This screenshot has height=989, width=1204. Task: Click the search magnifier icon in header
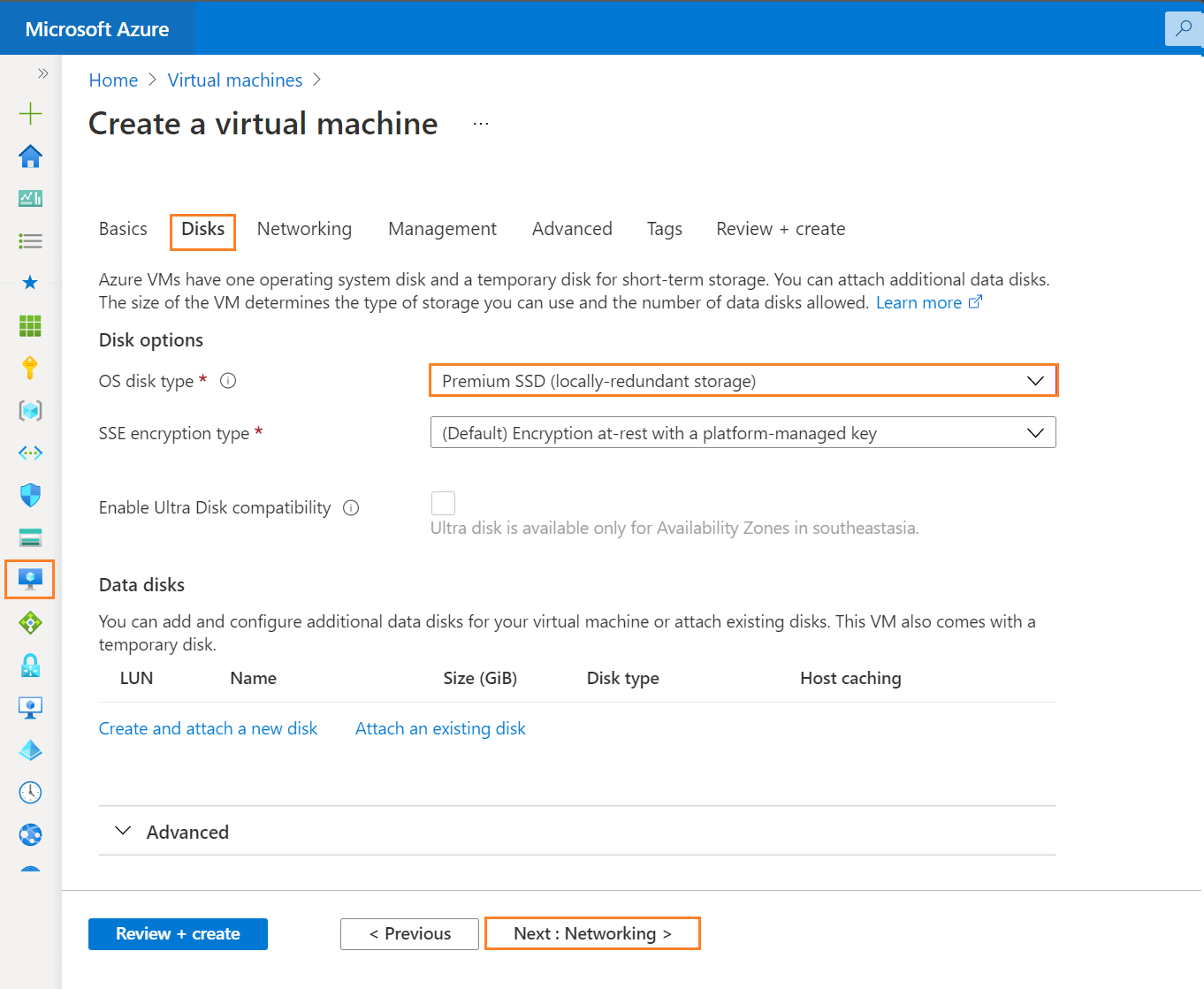coord(1184,28)
